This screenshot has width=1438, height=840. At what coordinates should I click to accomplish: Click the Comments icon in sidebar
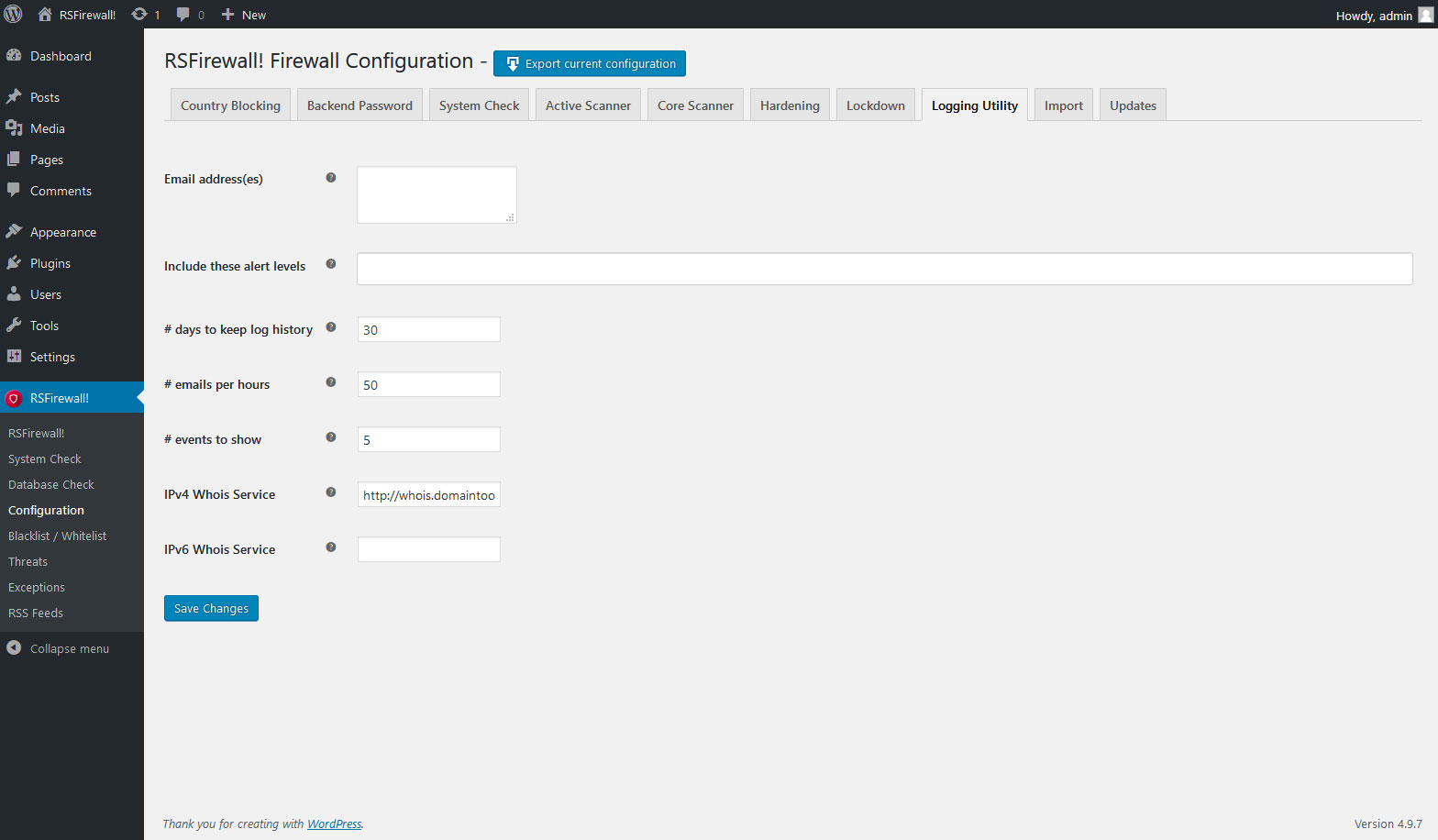(x=14, y=190)
